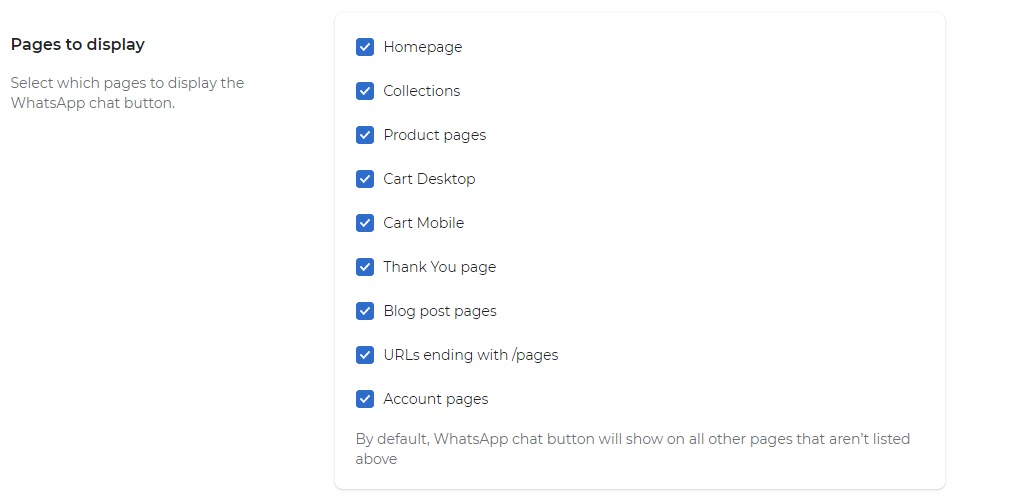Deselect the Thank You page checkbox

click(x=365, y=267)
